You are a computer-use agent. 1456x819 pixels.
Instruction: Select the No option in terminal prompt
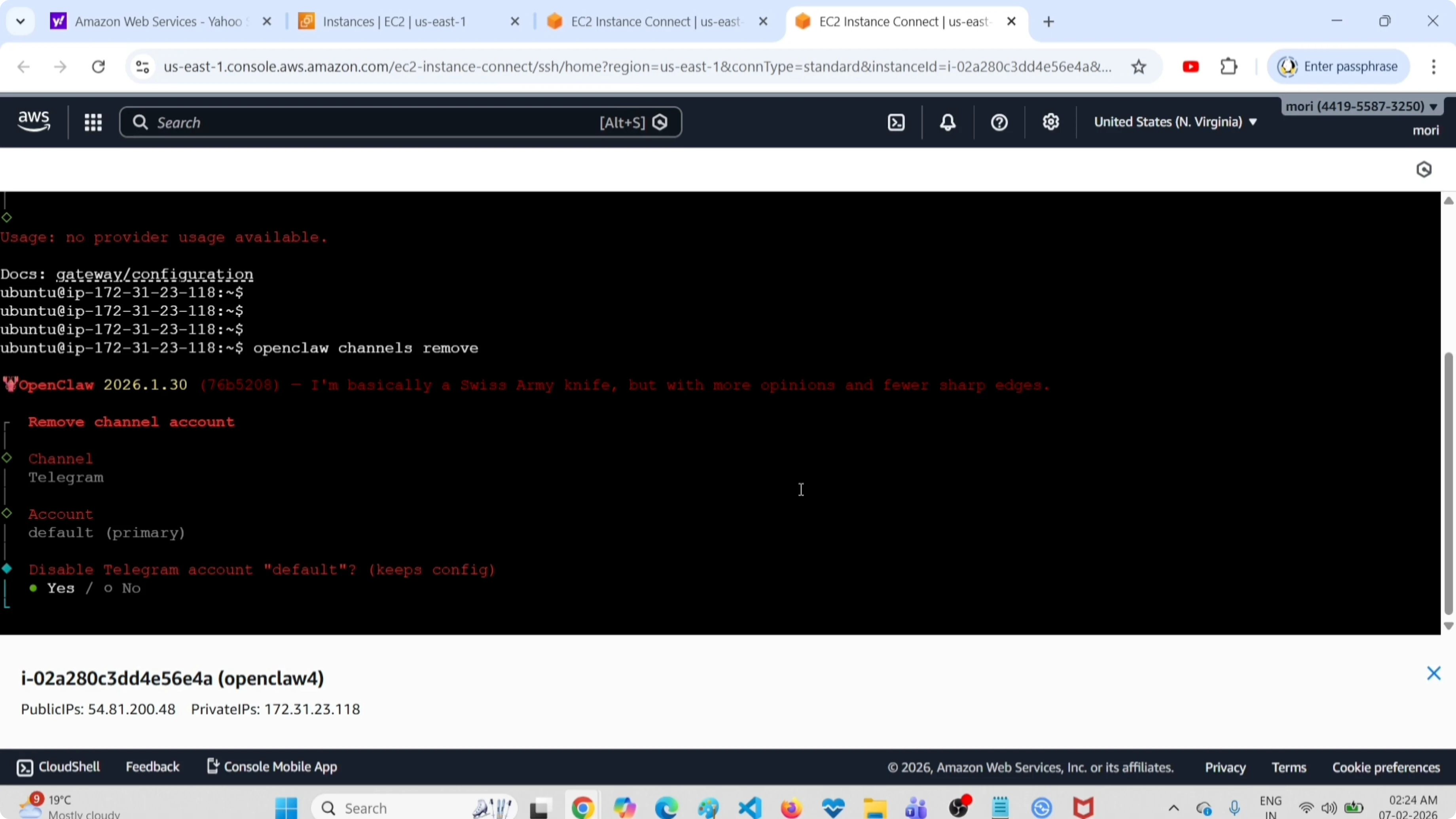coord(130,588)
